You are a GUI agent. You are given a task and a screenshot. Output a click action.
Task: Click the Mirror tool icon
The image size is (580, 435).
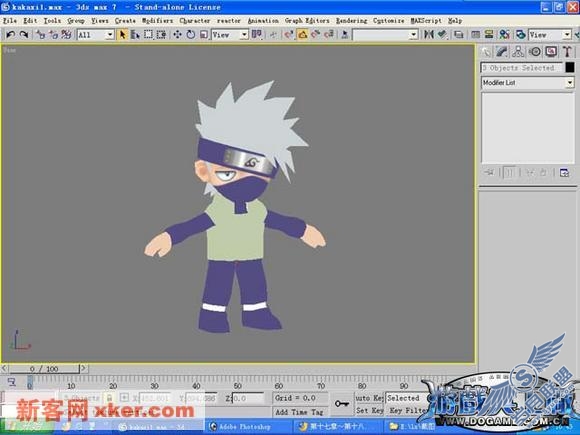pyautogui.click(x=429, y=35)
